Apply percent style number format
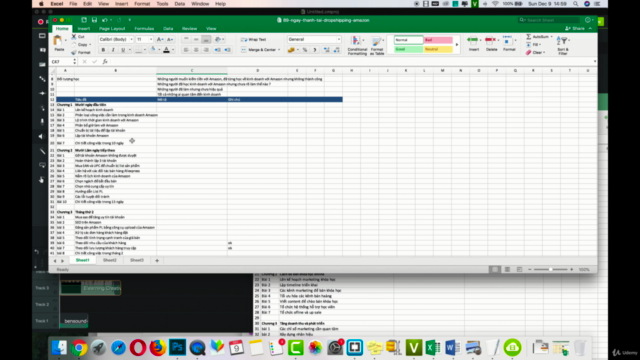 click(305, 50)
